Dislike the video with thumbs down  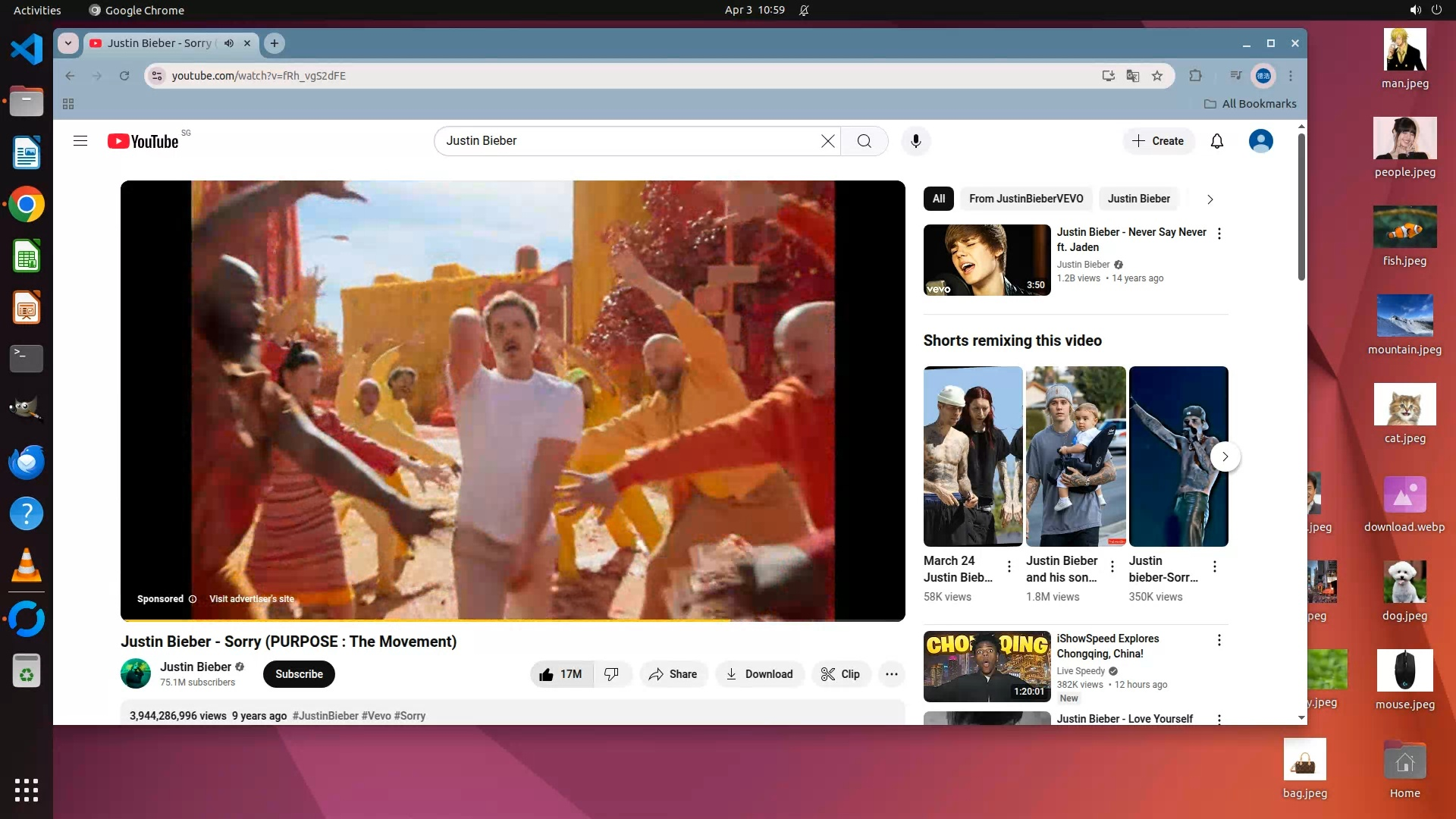(611, 674)
